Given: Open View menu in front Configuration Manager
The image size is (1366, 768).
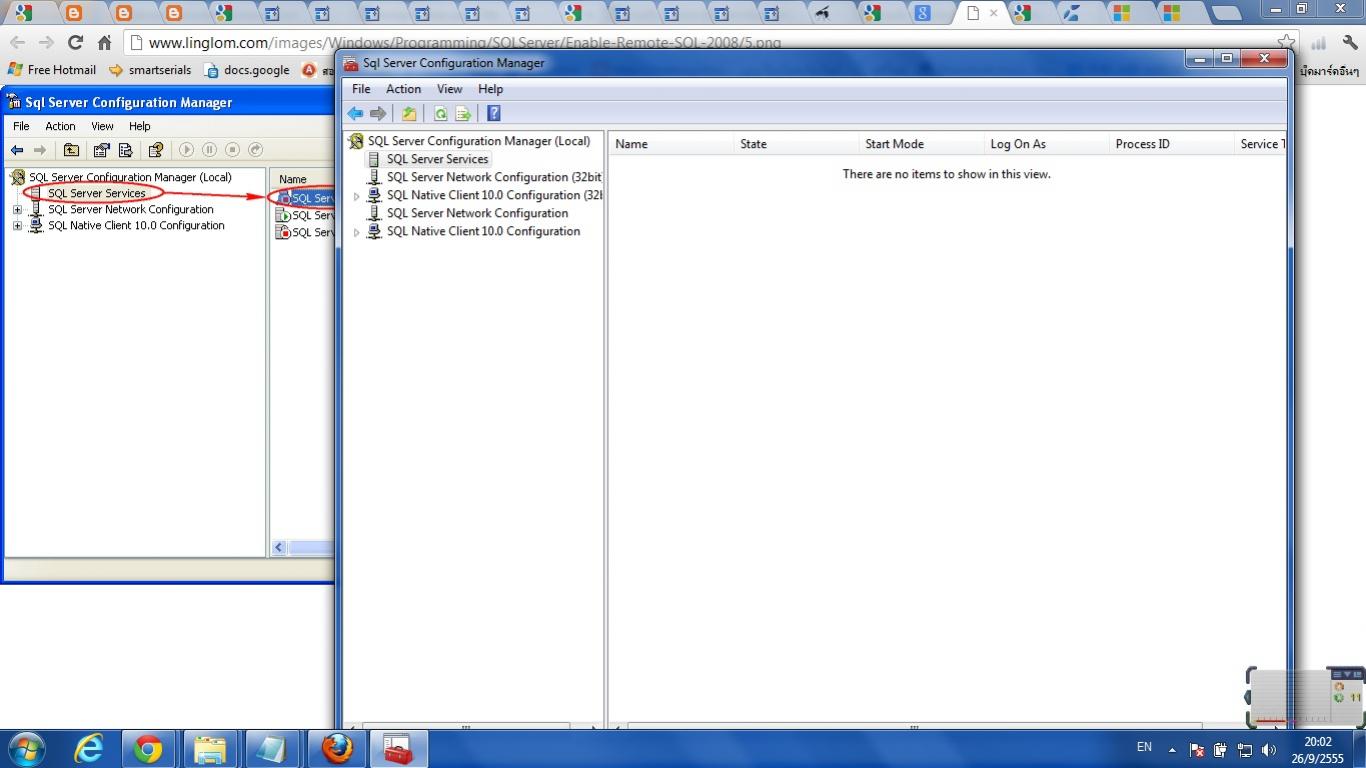Looking at the screenshot, I should [449, 89].
